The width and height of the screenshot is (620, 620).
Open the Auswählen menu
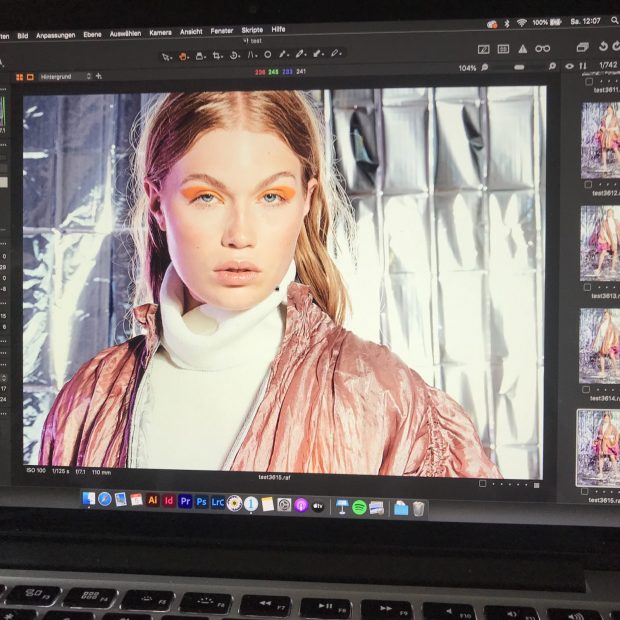[125, 34]
